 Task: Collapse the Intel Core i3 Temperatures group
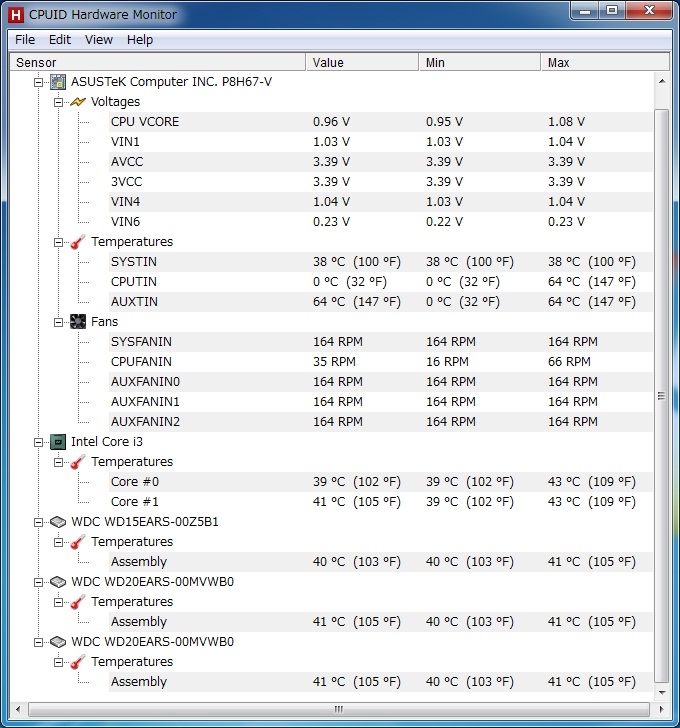pyautogui.click(x=58, y=462)
